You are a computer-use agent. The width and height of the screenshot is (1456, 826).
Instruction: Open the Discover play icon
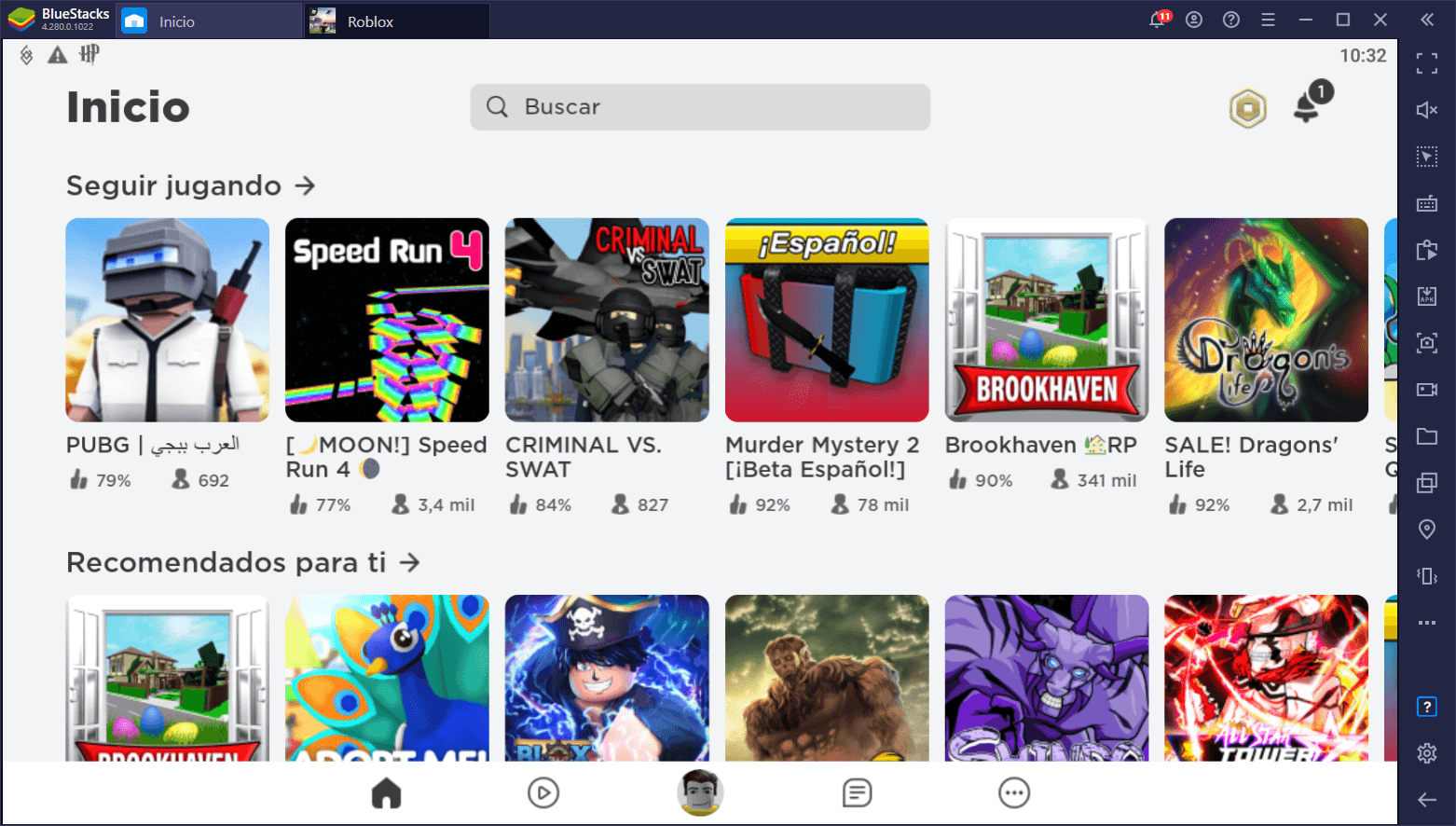click(x=543, y=793)
